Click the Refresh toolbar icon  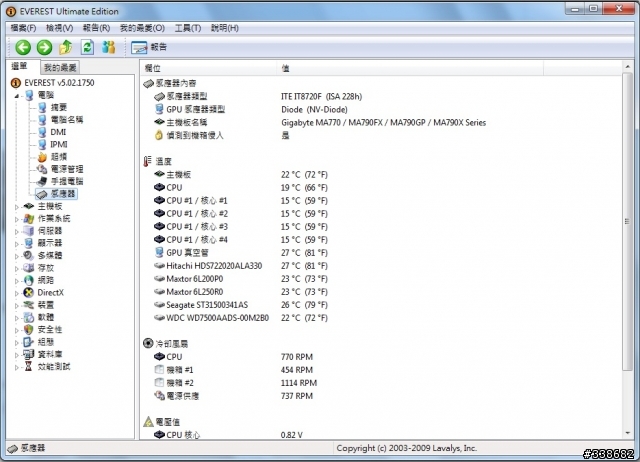(87, 47)
